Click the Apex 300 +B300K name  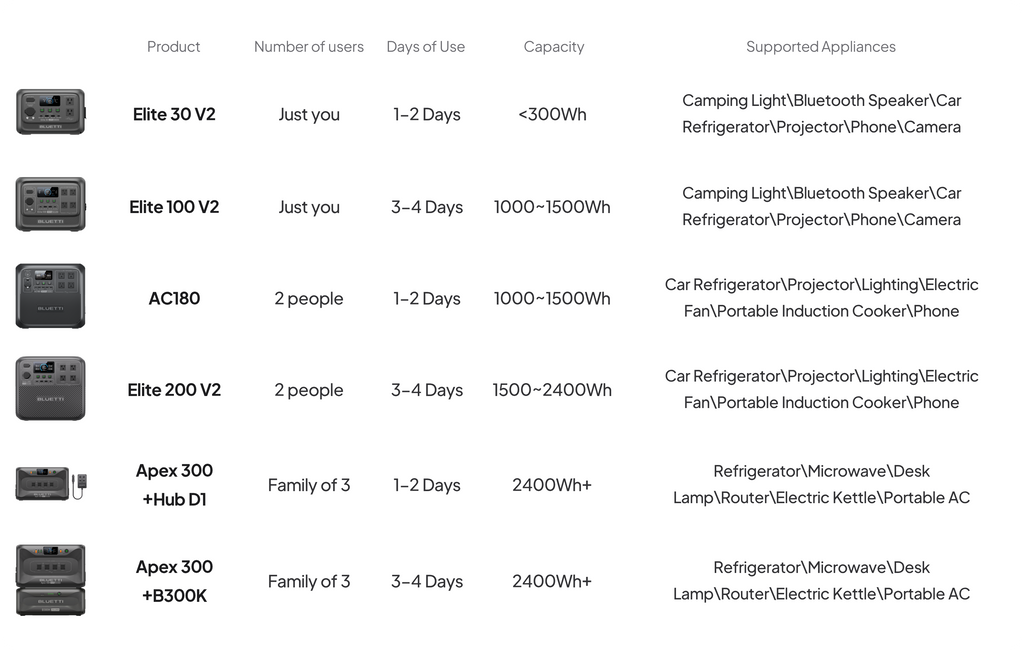[x=174, y=581]
